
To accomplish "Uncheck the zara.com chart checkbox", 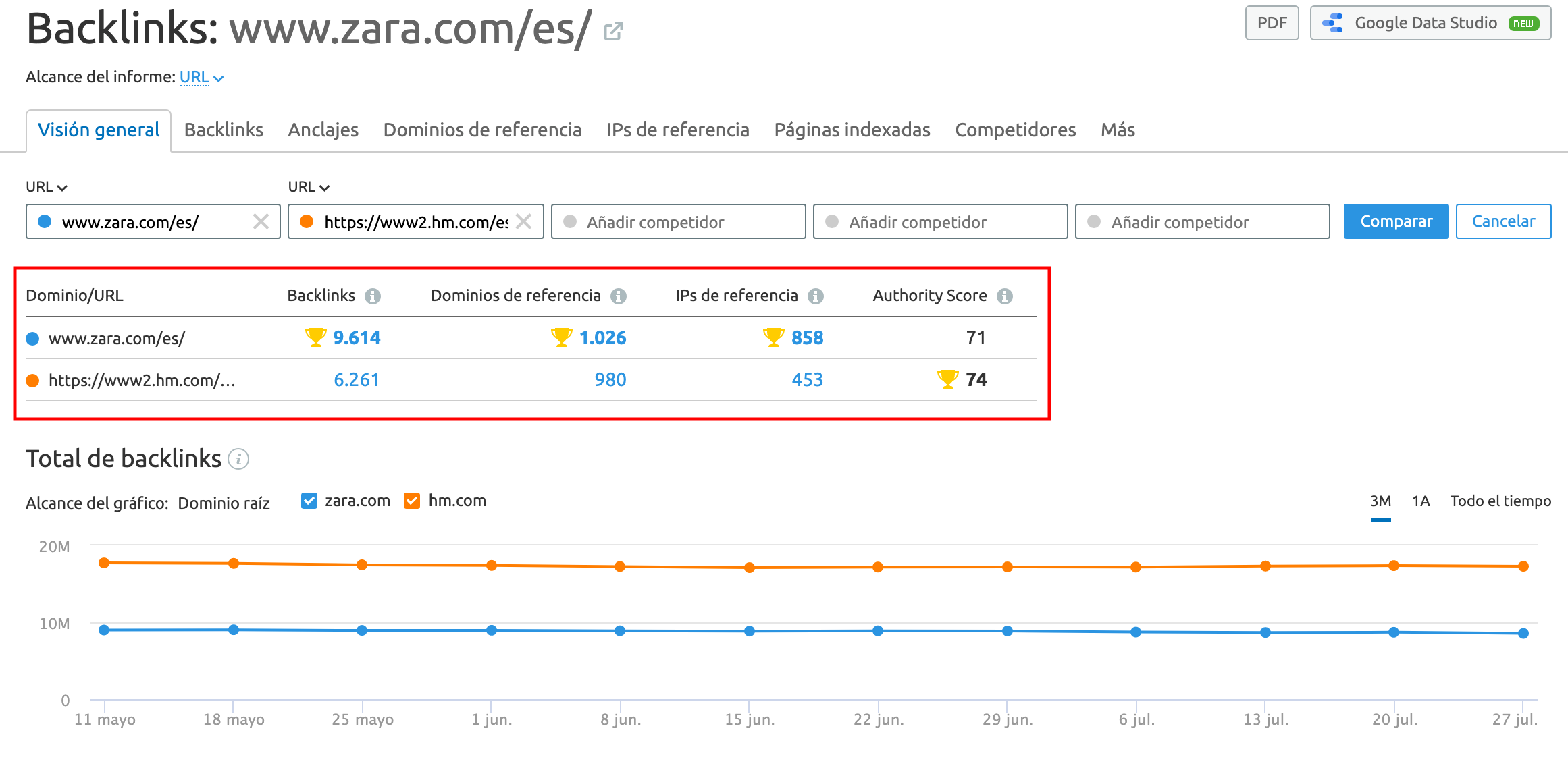I will (x=309, y=501).
